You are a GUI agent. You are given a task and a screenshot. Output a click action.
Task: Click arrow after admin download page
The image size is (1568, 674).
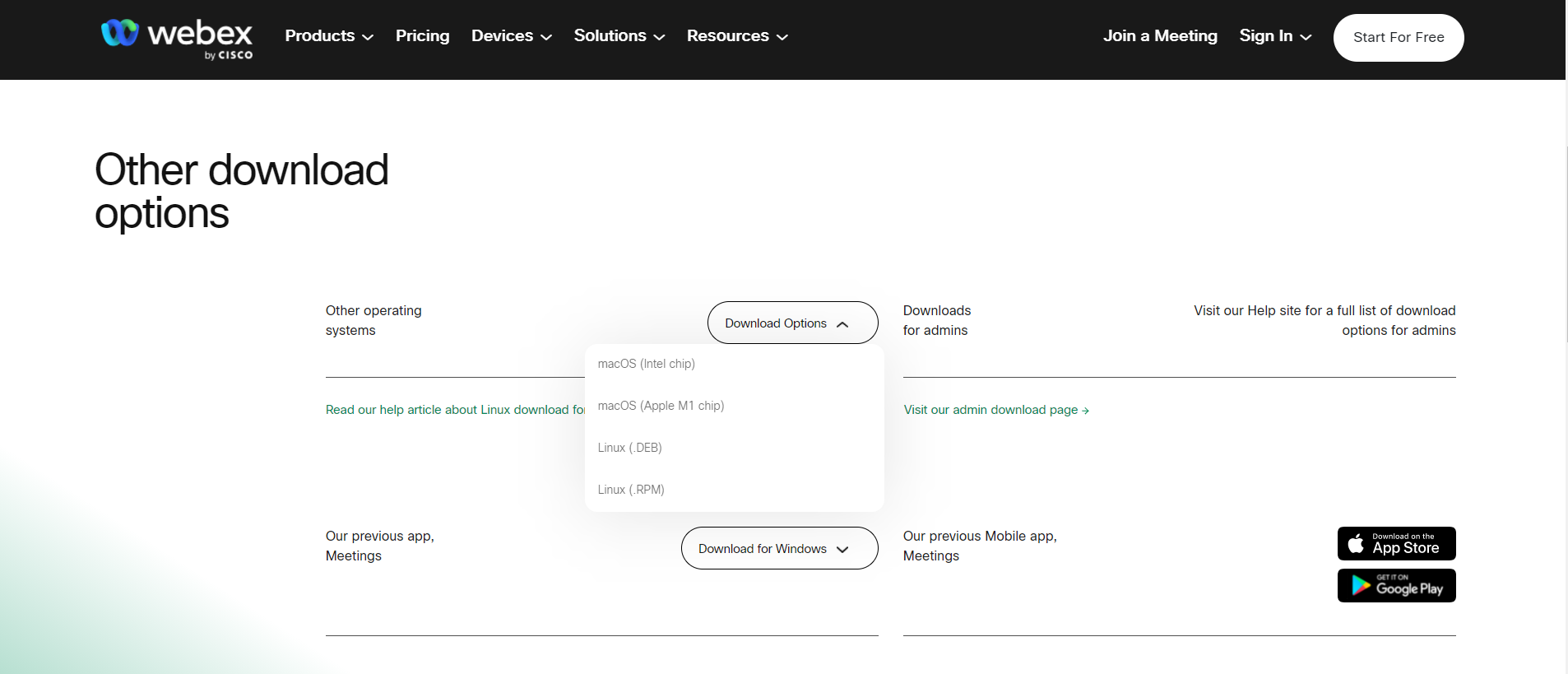[x=1085, y=411]
